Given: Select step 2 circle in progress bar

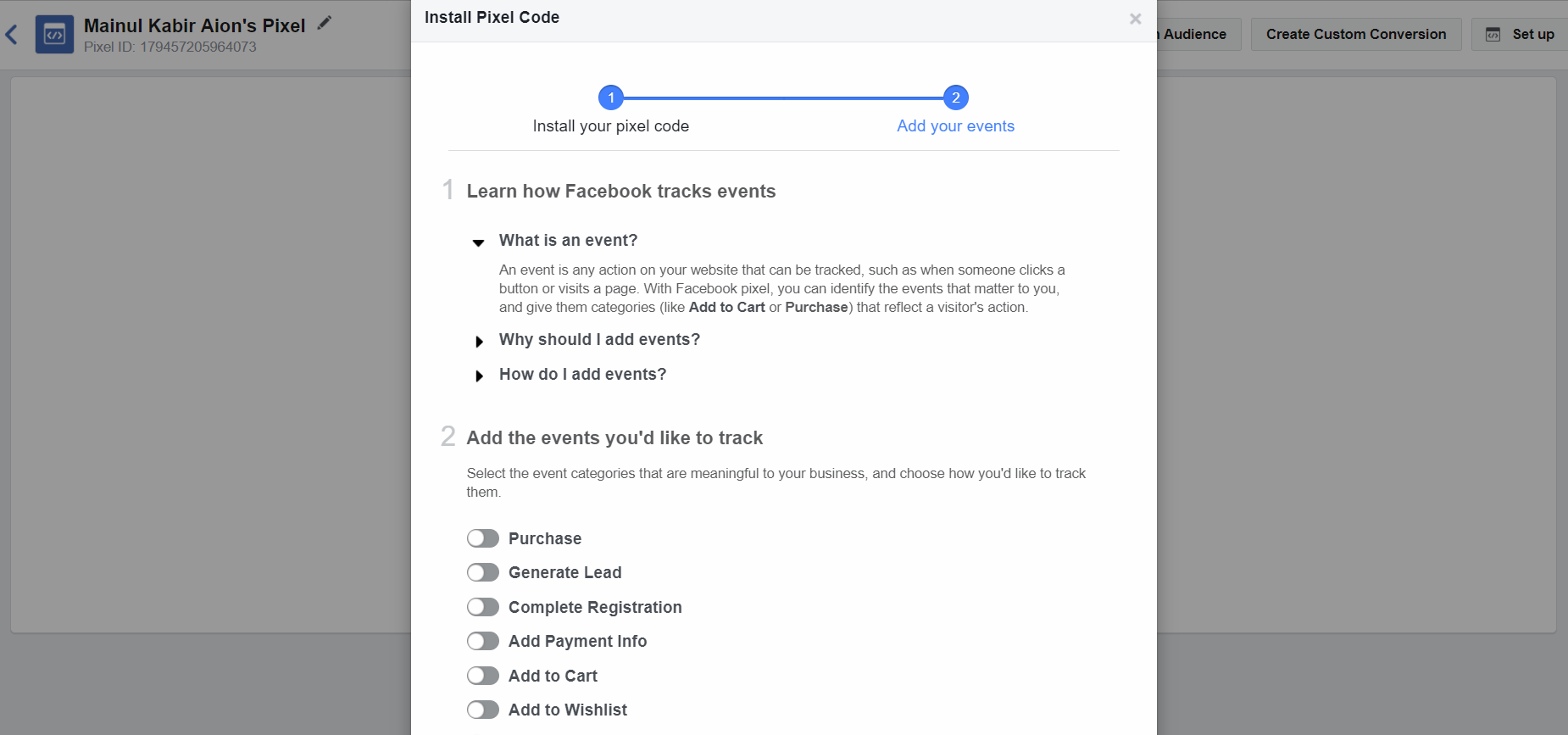Looking at the screenshot, I should (x=956, y=97).
